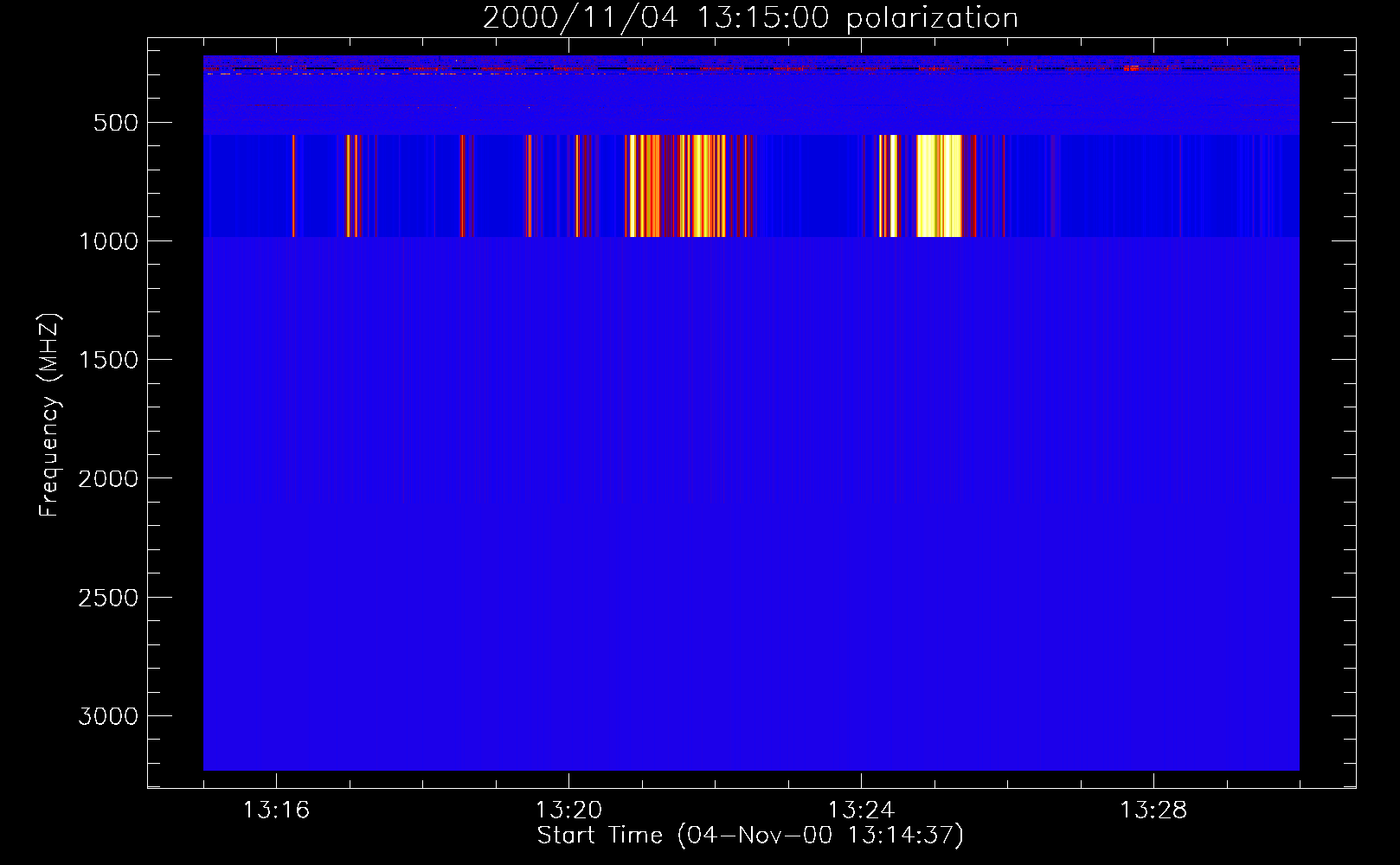The image size is (1400, 865).
Task: Select the 13:16 time tick label
Action: (276, 811)
